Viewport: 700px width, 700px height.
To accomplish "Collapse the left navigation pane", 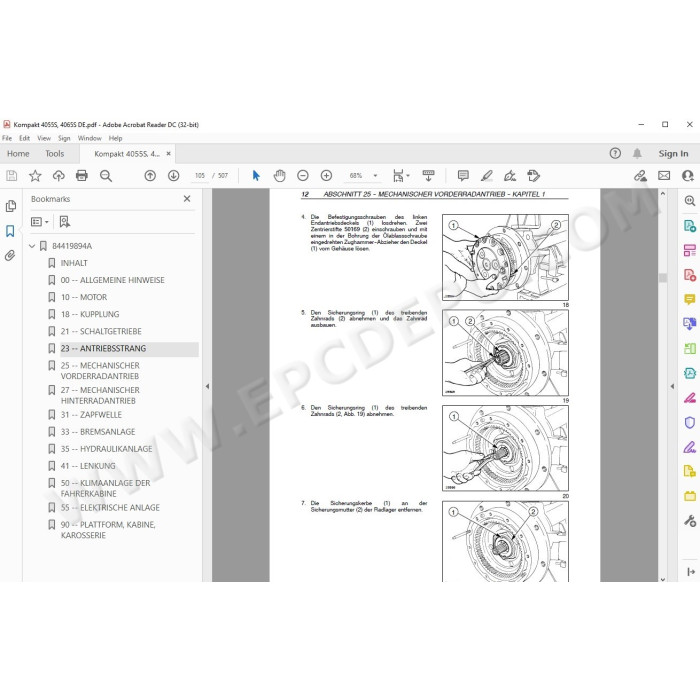I will click(207, 387).
